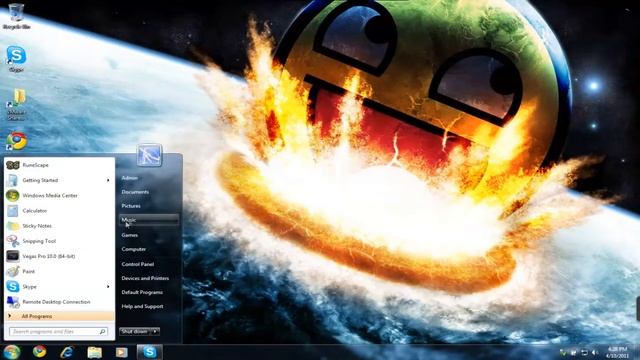Open Devices and Printers
The image size is (640, 360).
pyautogui.click(x=145, y=278)
